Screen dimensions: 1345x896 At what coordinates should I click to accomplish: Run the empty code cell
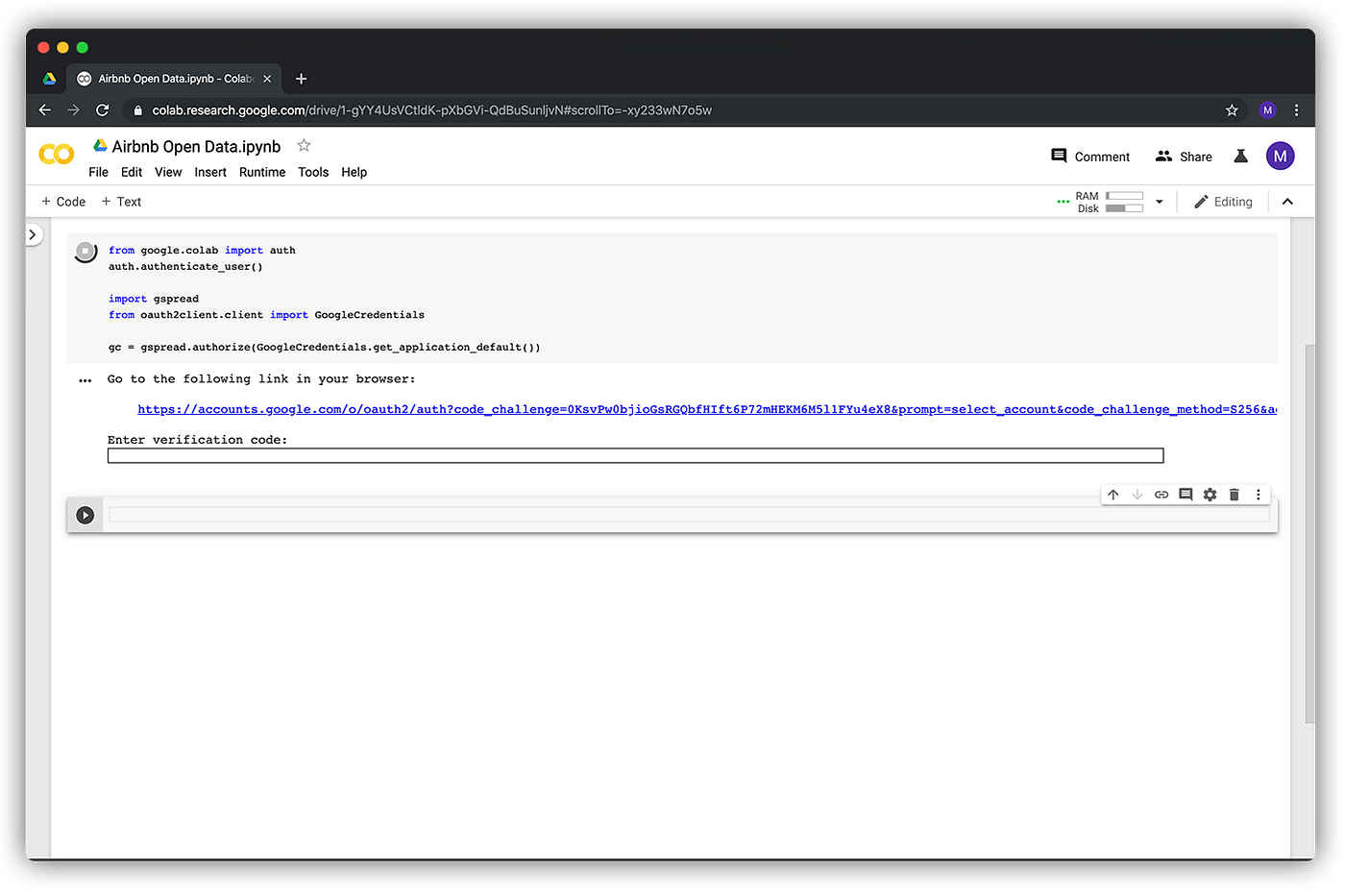tap(86, 516)
